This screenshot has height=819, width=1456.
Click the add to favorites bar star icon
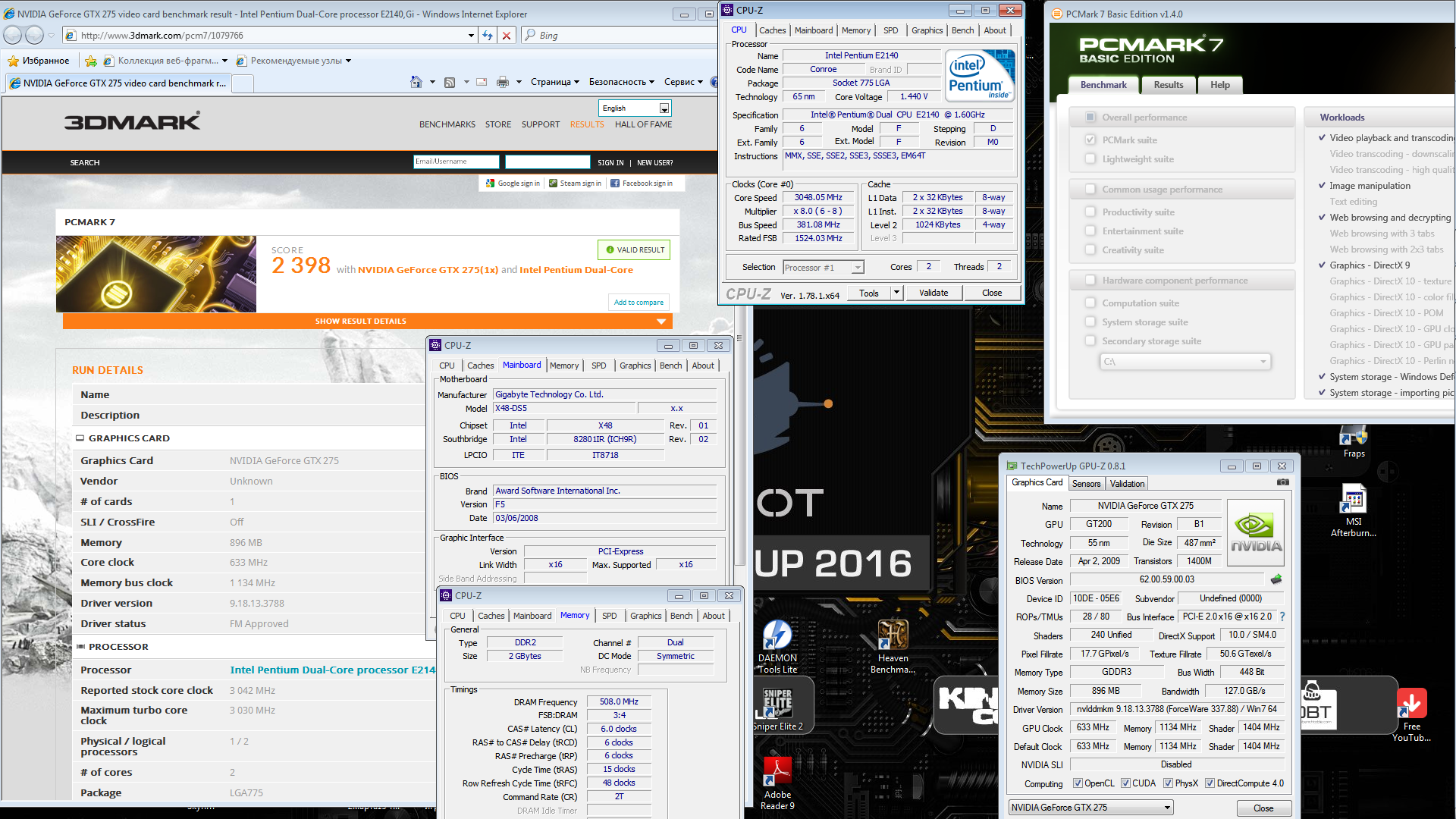tap(91, 61)
